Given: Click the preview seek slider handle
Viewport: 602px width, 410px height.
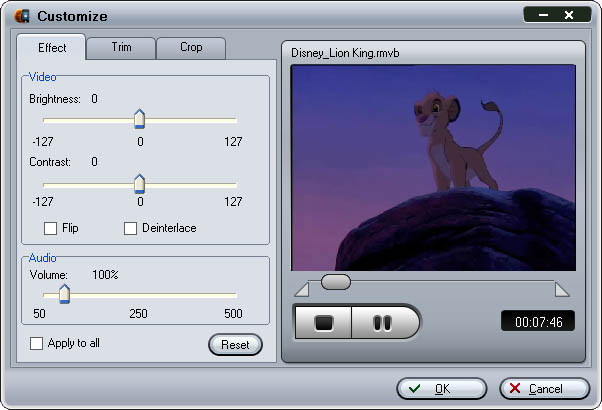Looking at the screenshot, I should pyautogui.click(x=336, y=282).
